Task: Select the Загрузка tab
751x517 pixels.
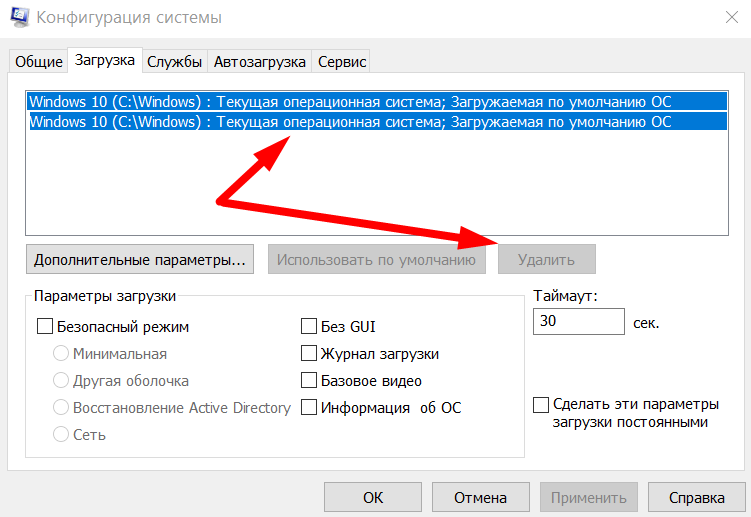Action: [105, 60]
